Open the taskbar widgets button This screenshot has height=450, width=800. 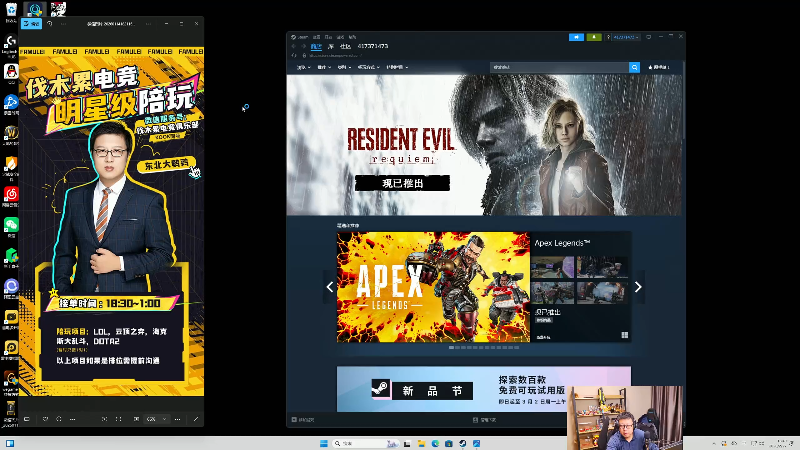click(x=10, y=443)
